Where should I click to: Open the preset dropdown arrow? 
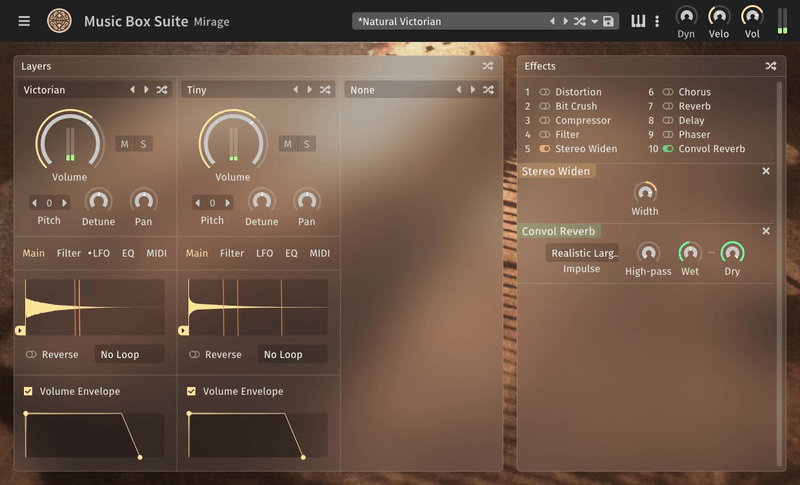(x=594, y=22)
